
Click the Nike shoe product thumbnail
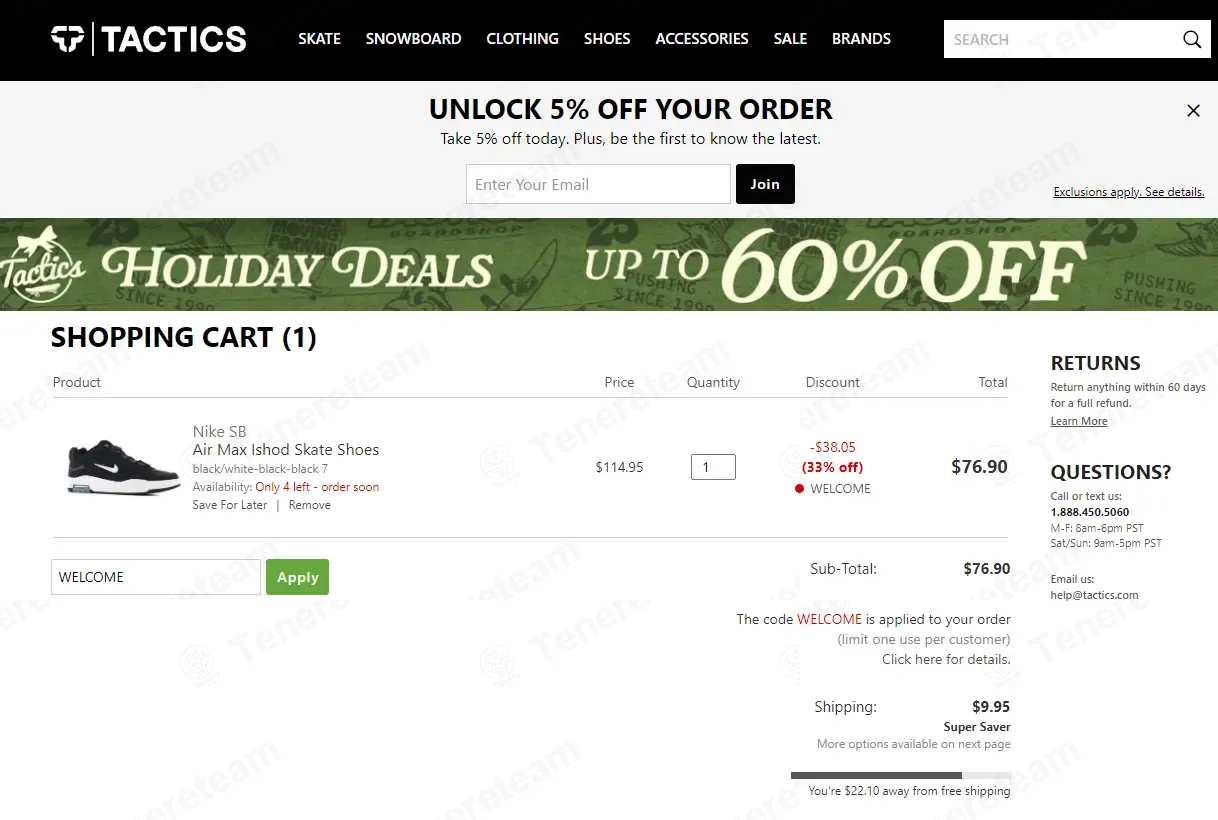123,467
